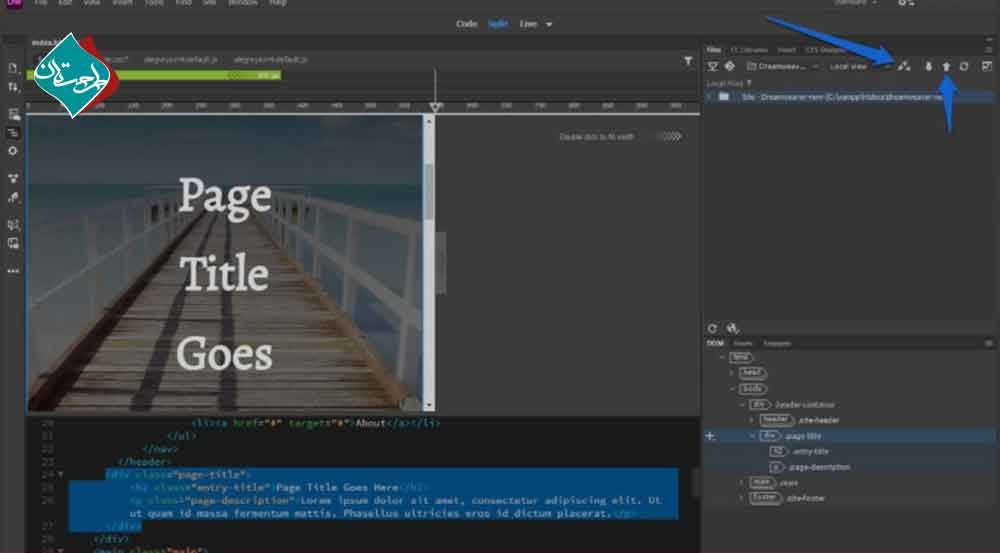The image size is (1000, 553).
Task: Open the Tools menu
Action: click(154, 3)
